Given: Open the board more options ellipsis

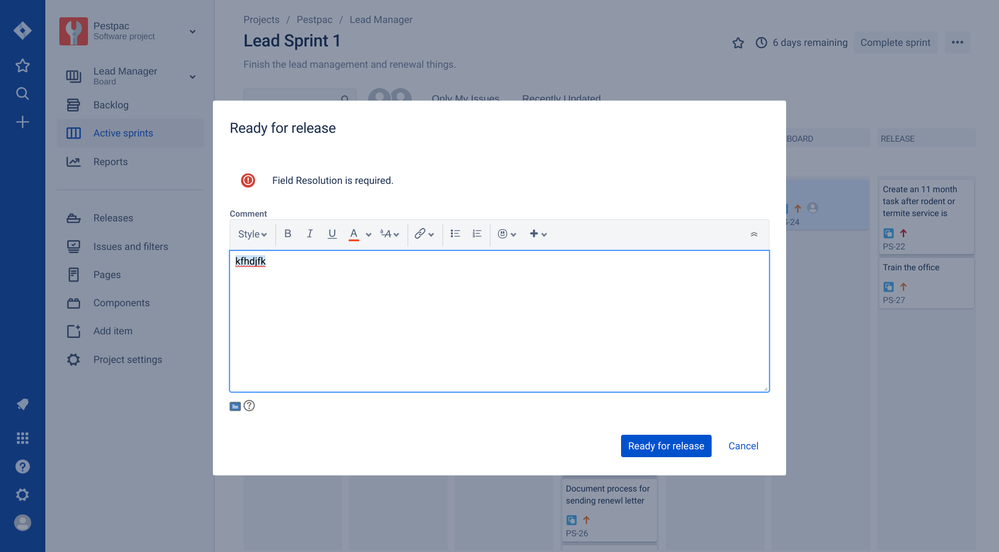Looking at the screenshot, I should (957, 43).
